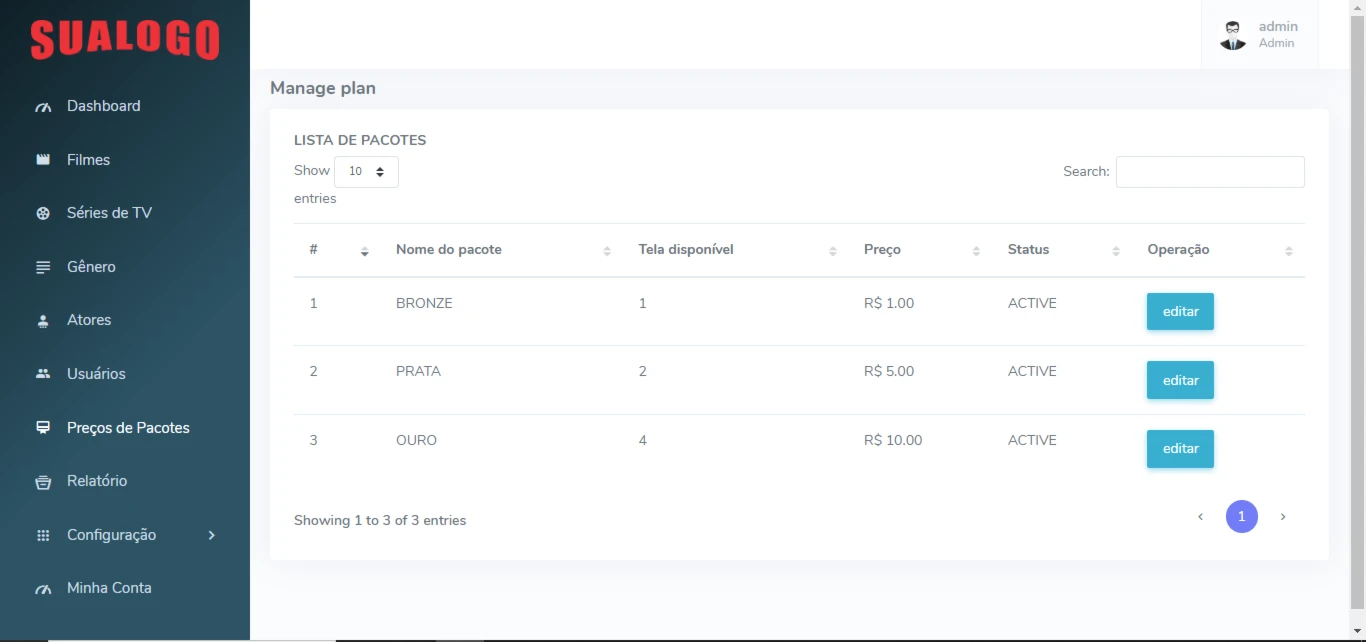Open the Show entries count dropdown
Screen dimensions: 1366x642
(366, 172)
